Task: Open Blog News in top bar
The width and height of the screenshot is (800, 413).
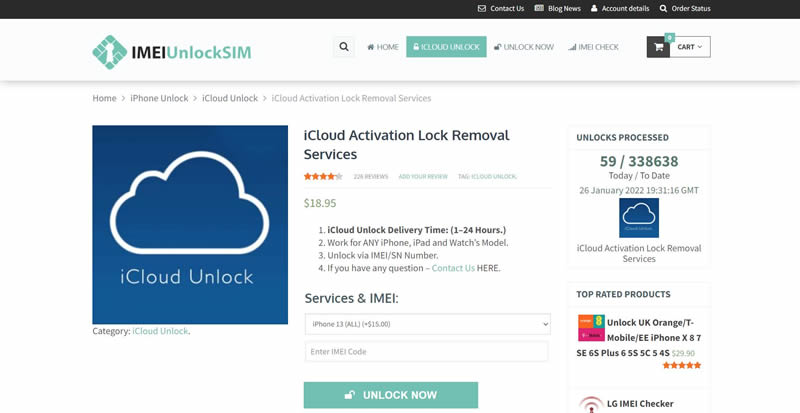Action: 558,9
